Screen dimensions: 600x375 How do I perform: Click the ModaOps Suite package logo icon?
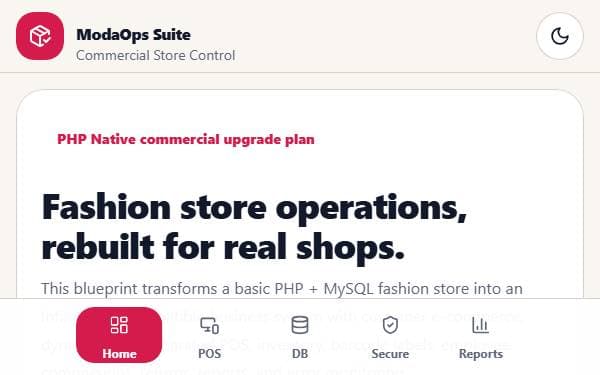[40, 36]
